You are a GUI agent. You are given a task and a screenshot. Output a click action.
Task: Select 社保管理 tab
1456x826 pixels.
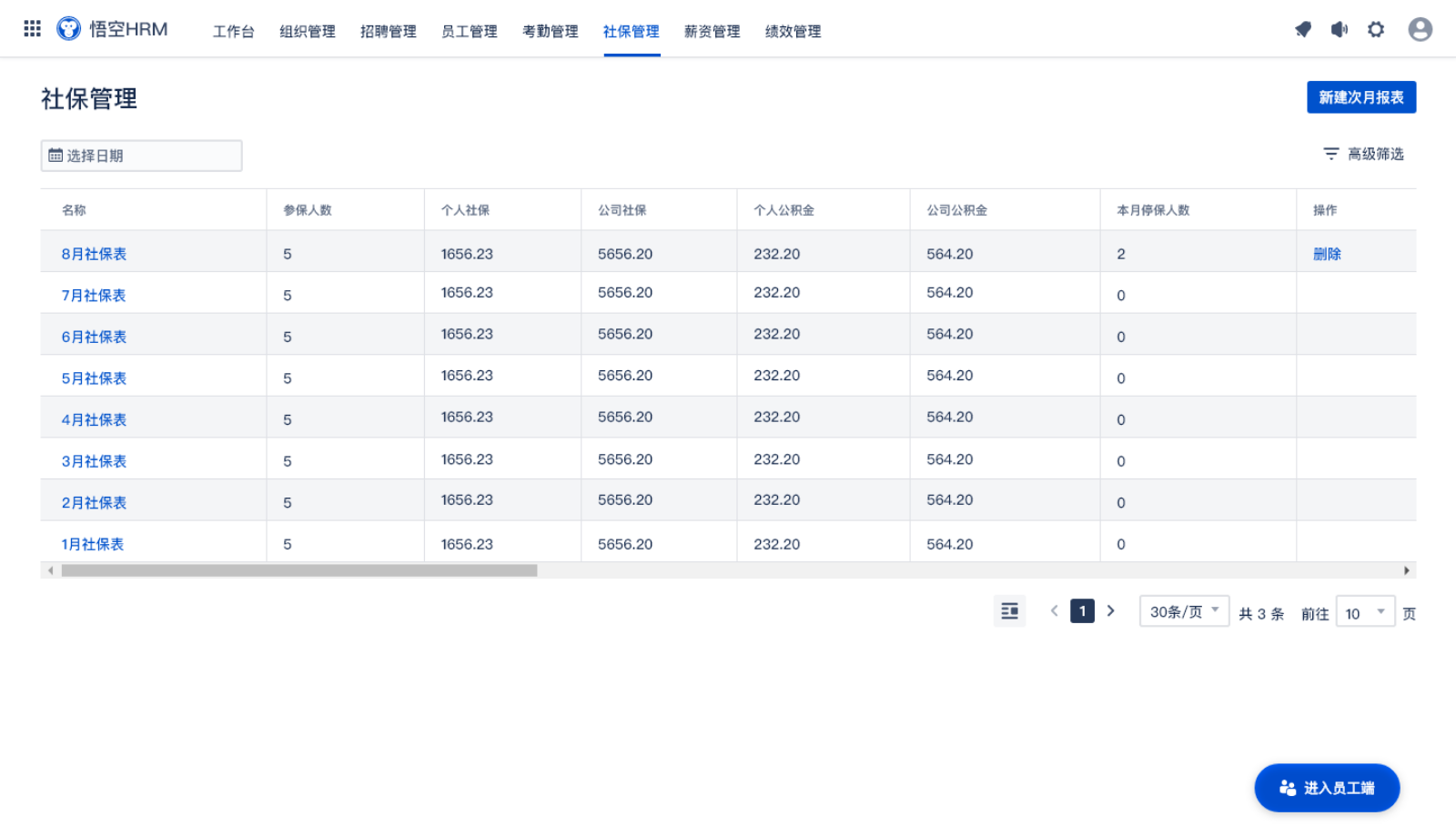tap(632, 32)
